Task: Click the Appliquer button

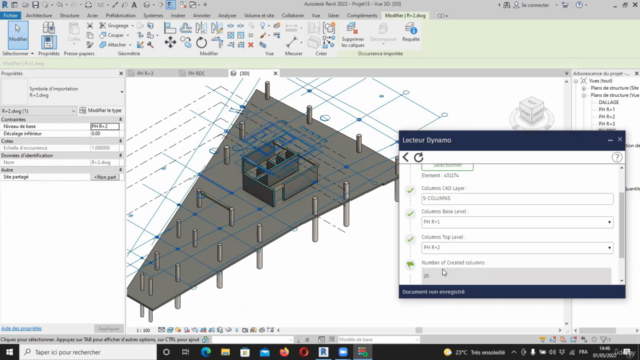Action: pos(109,329)
